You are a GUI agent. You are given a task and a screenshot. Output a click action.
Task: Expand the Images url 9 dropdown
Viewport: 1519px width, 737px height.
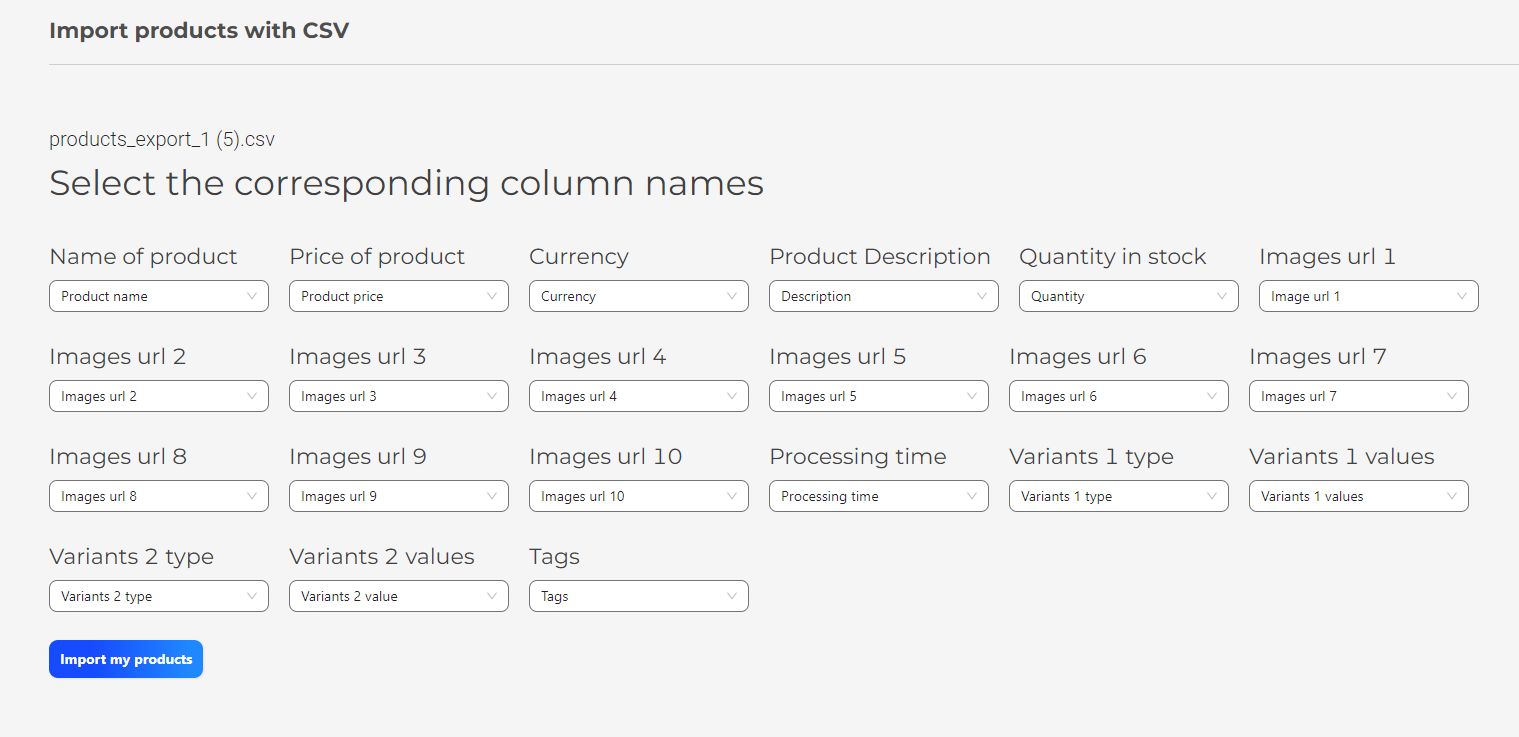pyautogui.click(x=398, y=496)
